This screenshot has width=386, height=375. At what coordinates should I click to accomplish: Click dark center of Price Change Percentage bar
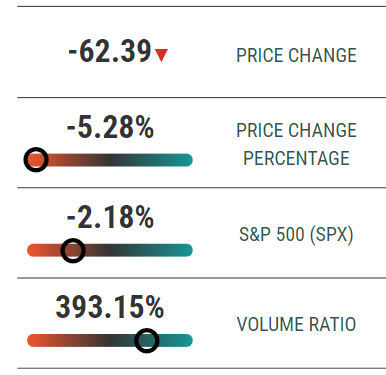[110, 160]
